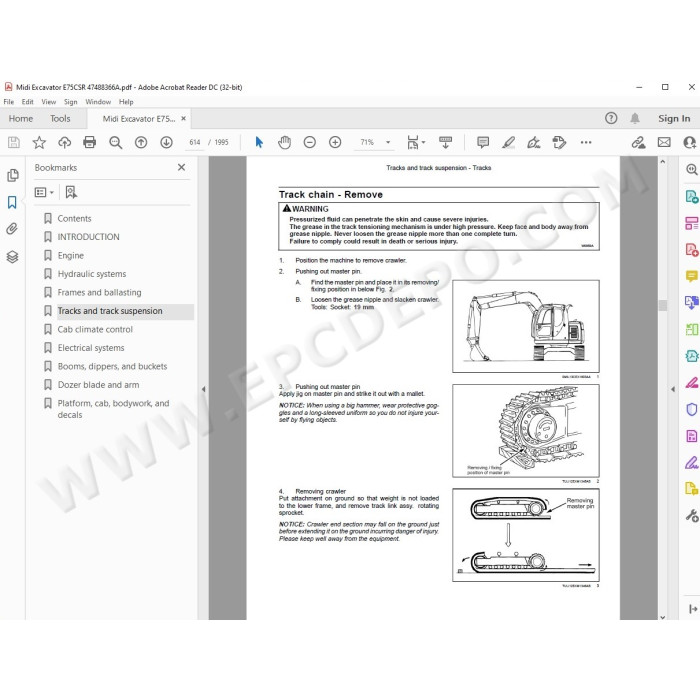Activate the selection arrow tool
Screen dimensions: 700x700
tap(259, 142)
